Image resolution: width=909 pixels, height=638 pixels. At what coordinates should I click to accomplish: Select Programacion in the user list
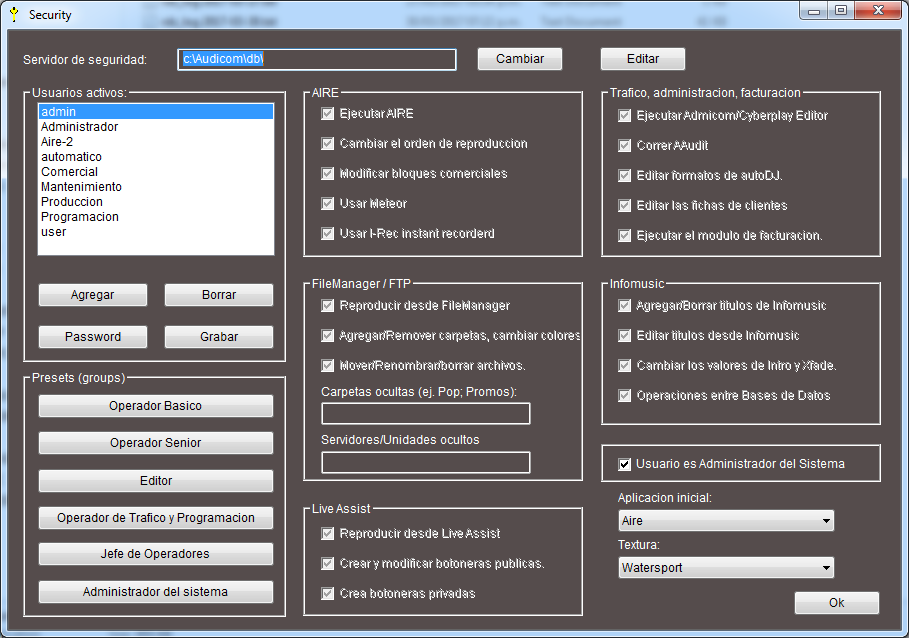(x=155, y=217)
